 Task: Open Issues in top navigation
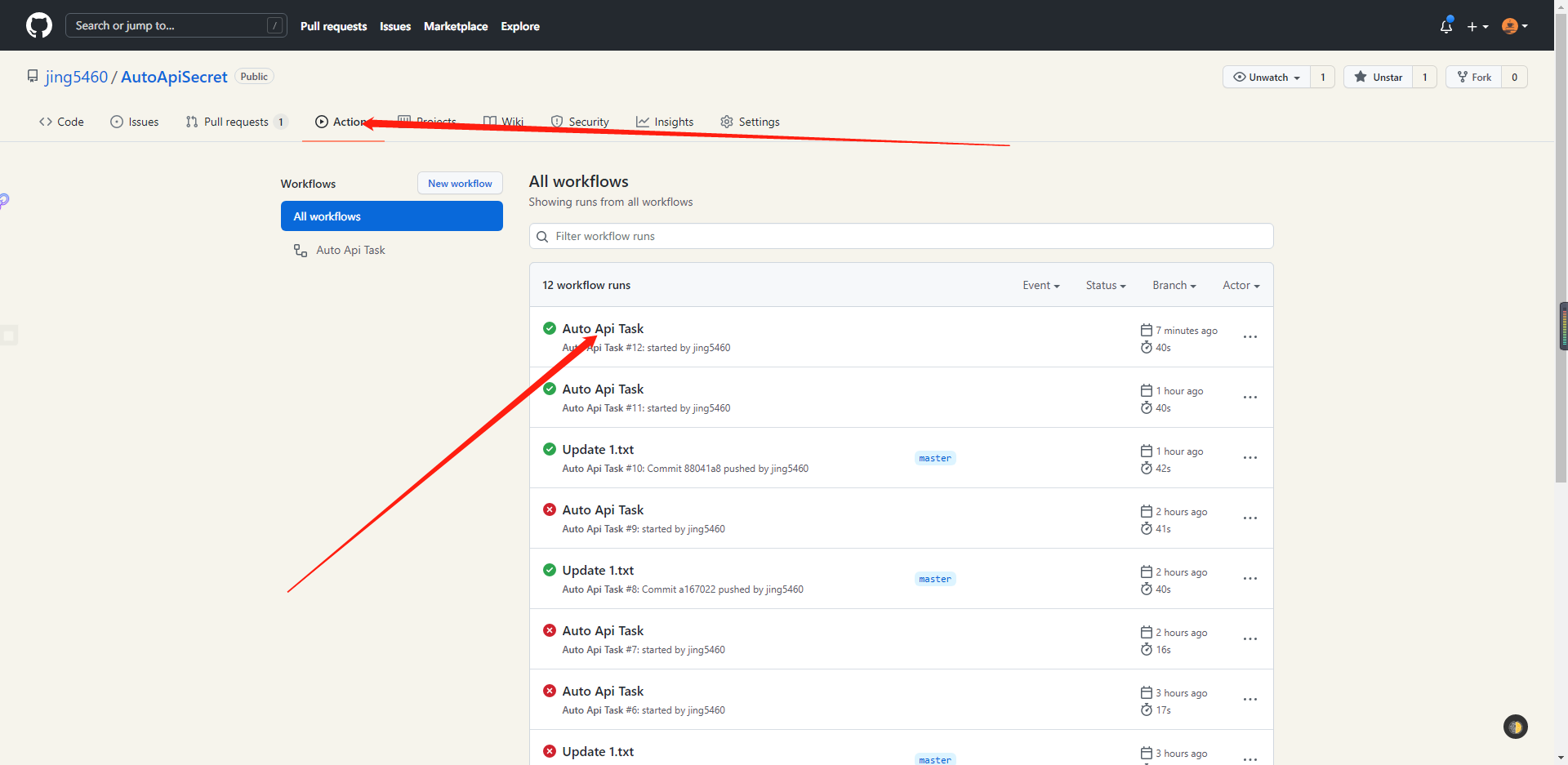point(395,26)
